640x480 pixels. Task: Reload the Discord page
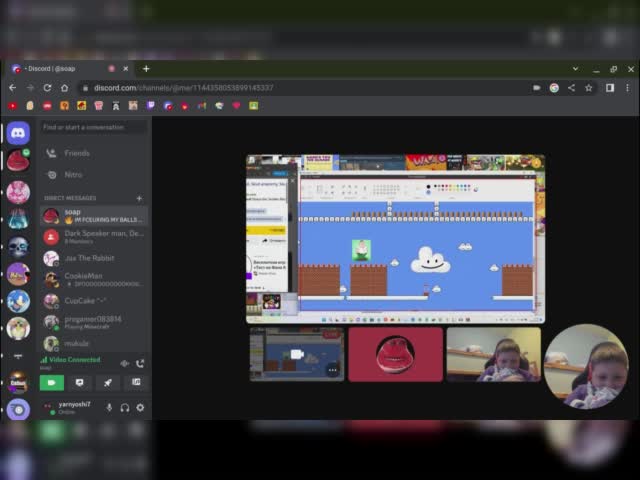(47, 88)
